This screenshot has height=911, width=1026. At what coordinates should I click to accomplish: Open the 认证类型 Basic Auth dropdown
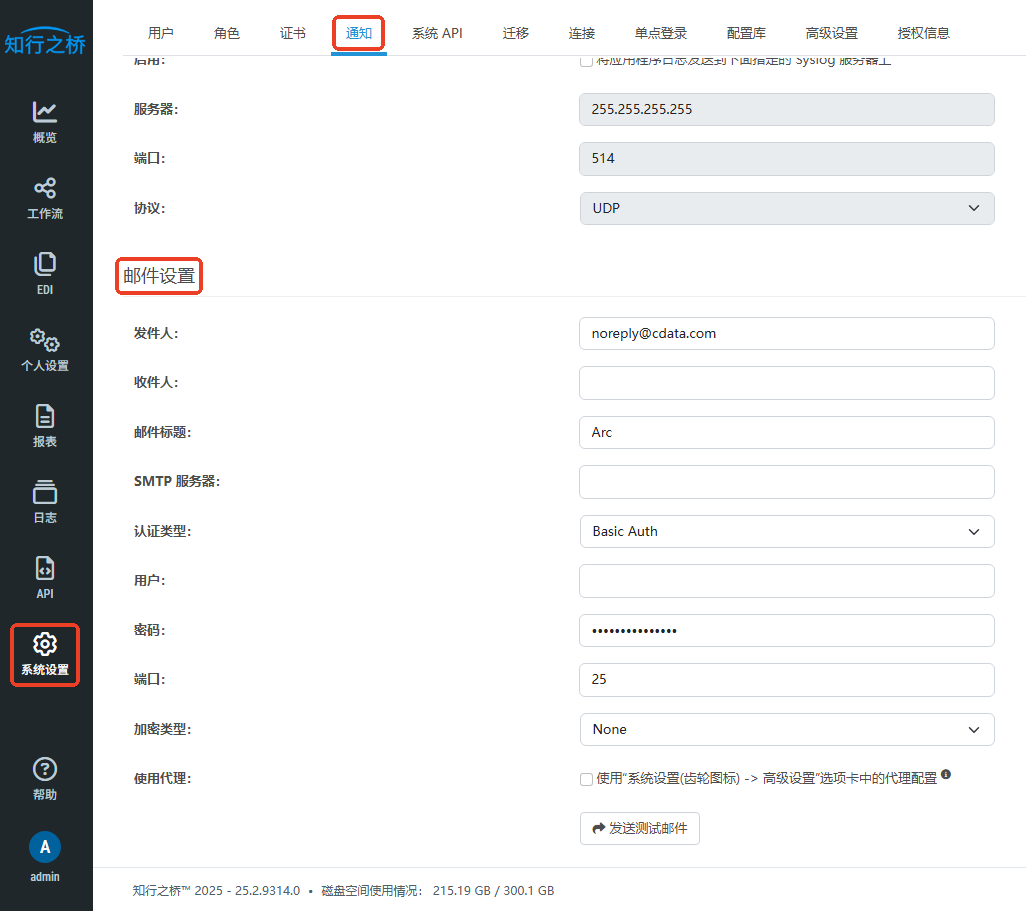(x=786, y=531)
